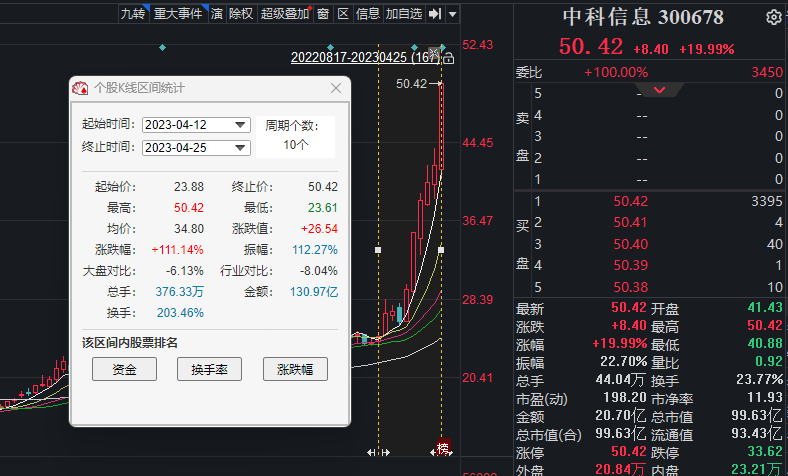Open the settings gear beside 中科信息 300678

[773, 18]
